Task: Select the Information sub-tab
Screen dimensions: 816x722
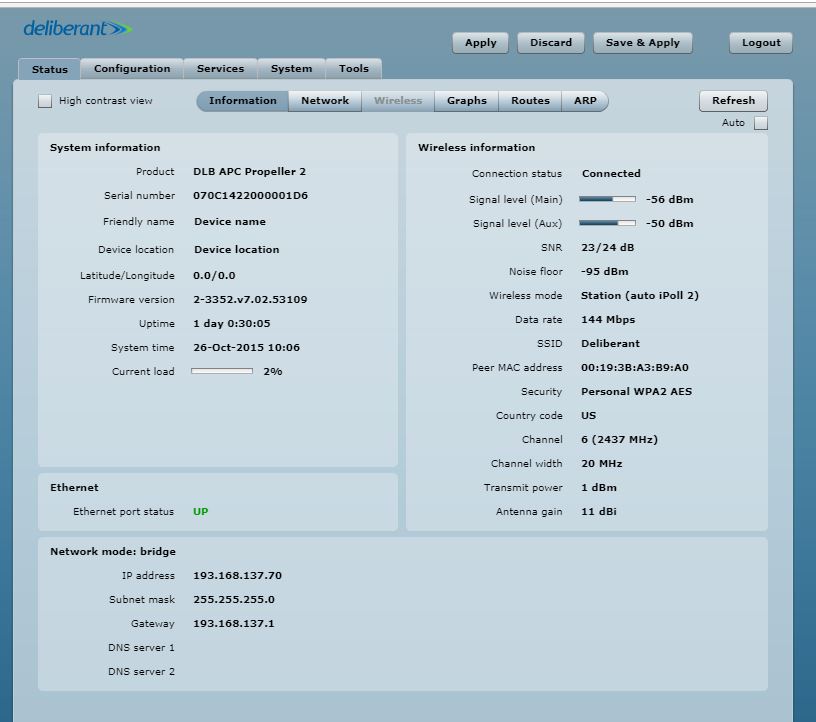Action: 243,101
